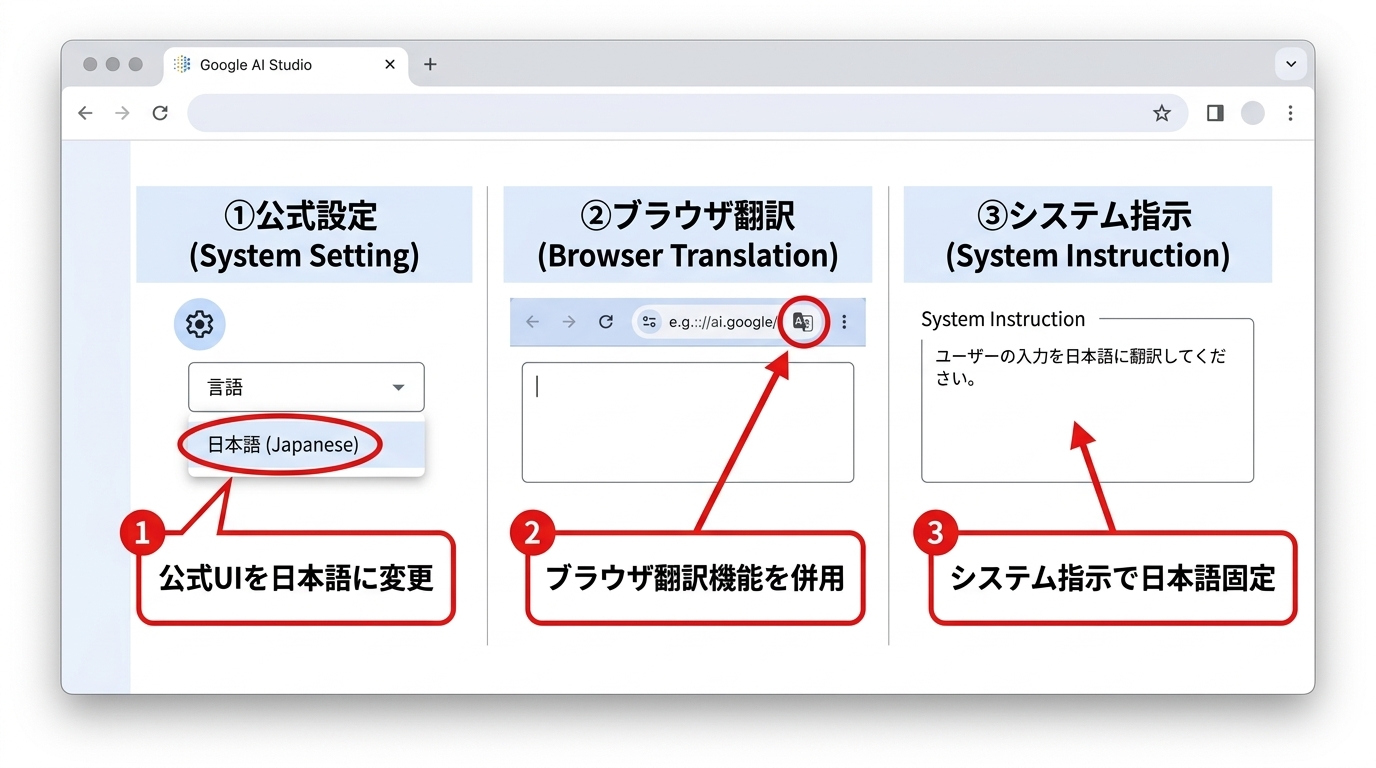Click the bookmark star in the address bar

pyautogui.click(x=1162, y=113)
